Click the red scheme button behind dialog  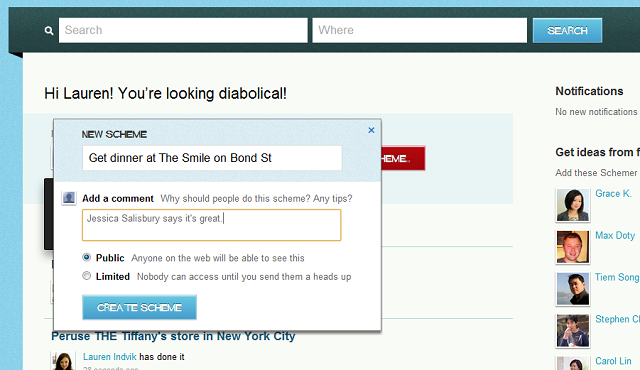(403, 158)
